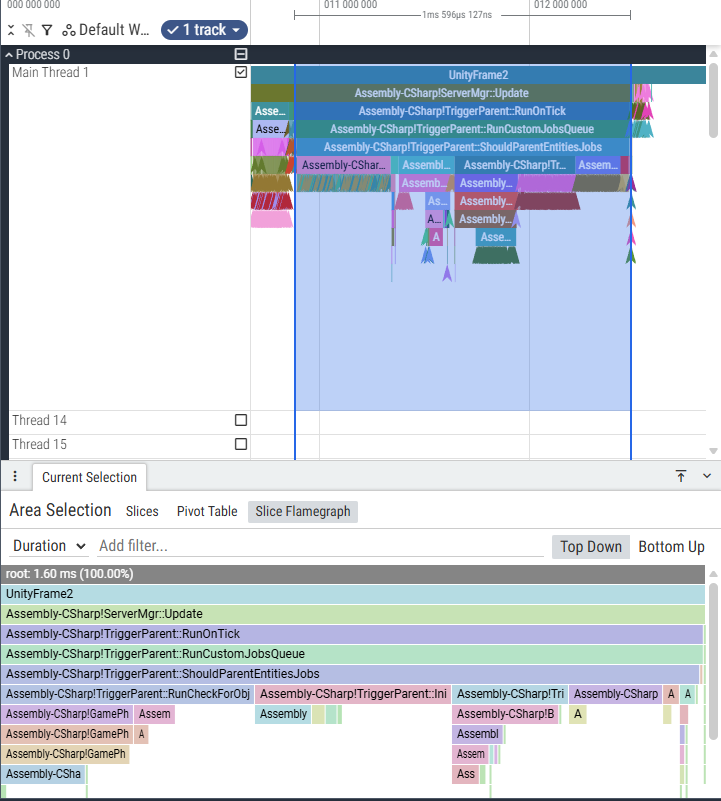Viewport: 721px width, 801px height.
Task: Click the collapse all tracks icon
Action: [x=11, y=30]
